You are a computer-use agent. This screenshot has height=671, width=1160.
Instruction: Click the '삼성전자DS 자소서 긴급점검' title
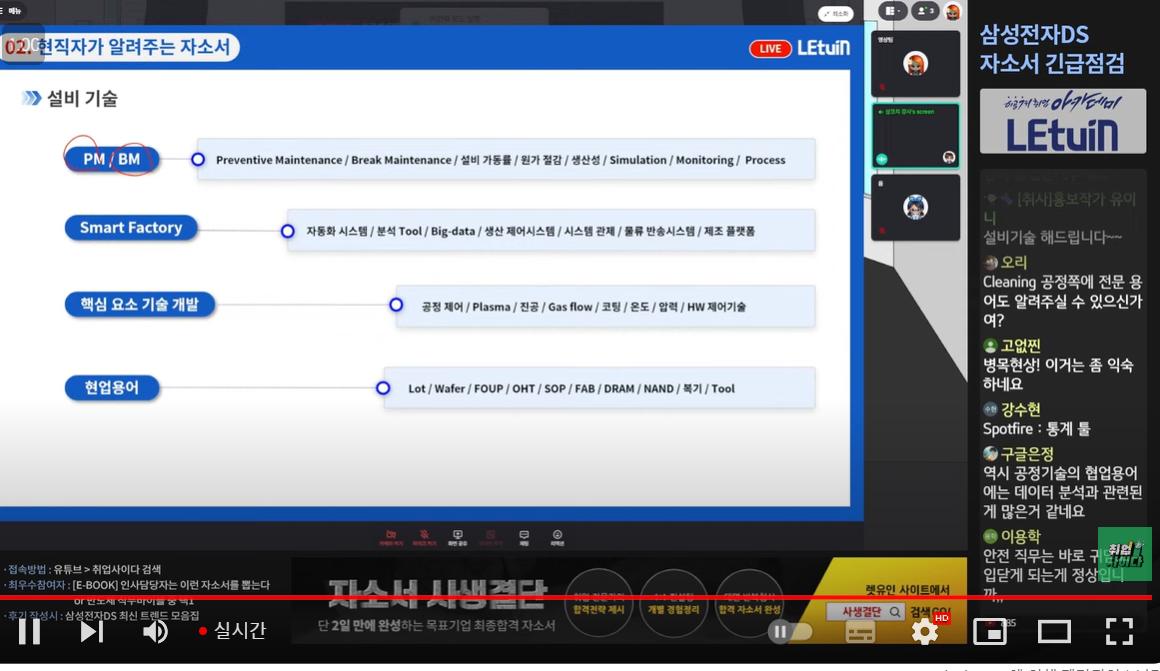click(1052, 49)
